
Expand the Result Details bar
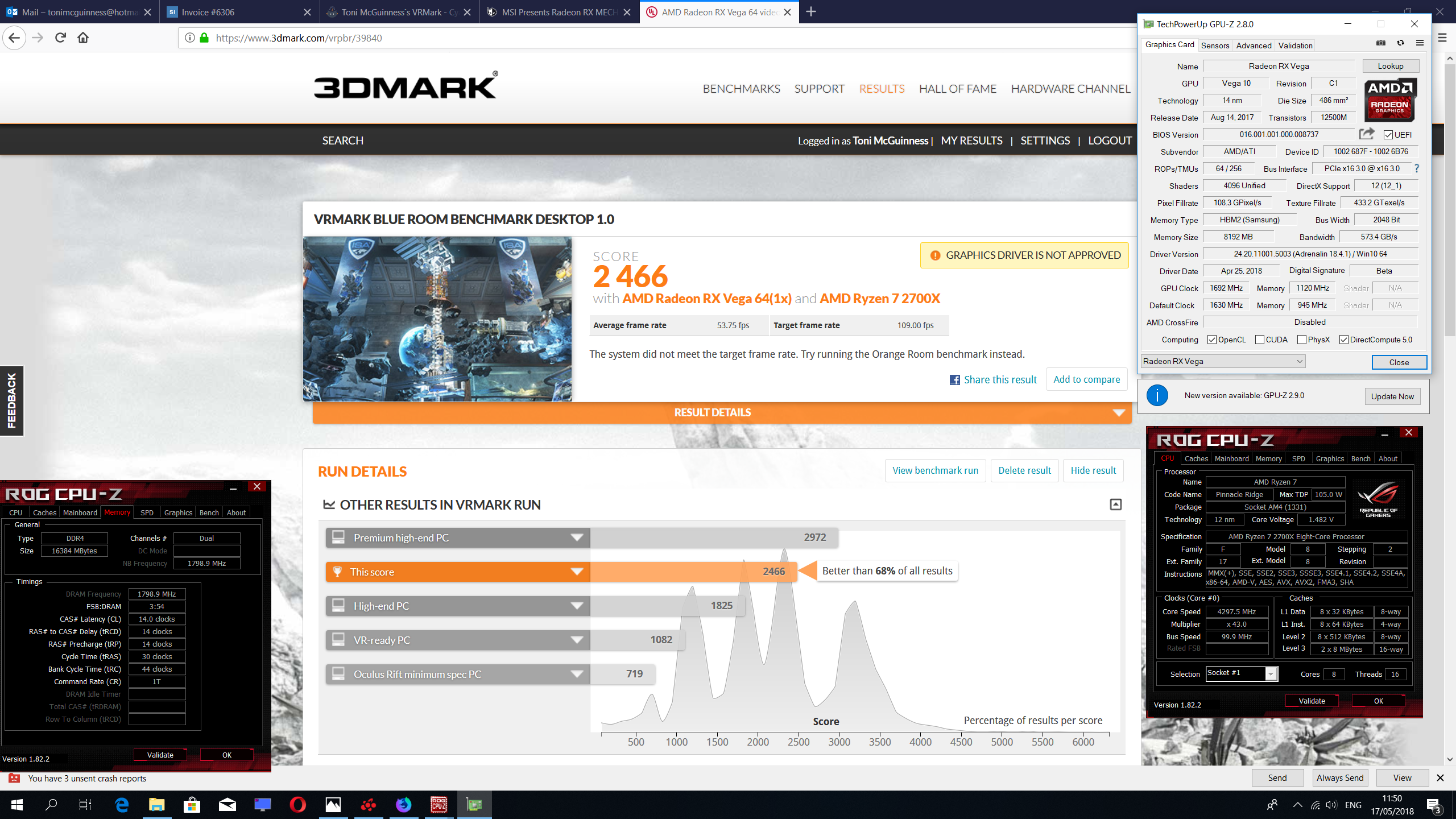tap(722, 413)
